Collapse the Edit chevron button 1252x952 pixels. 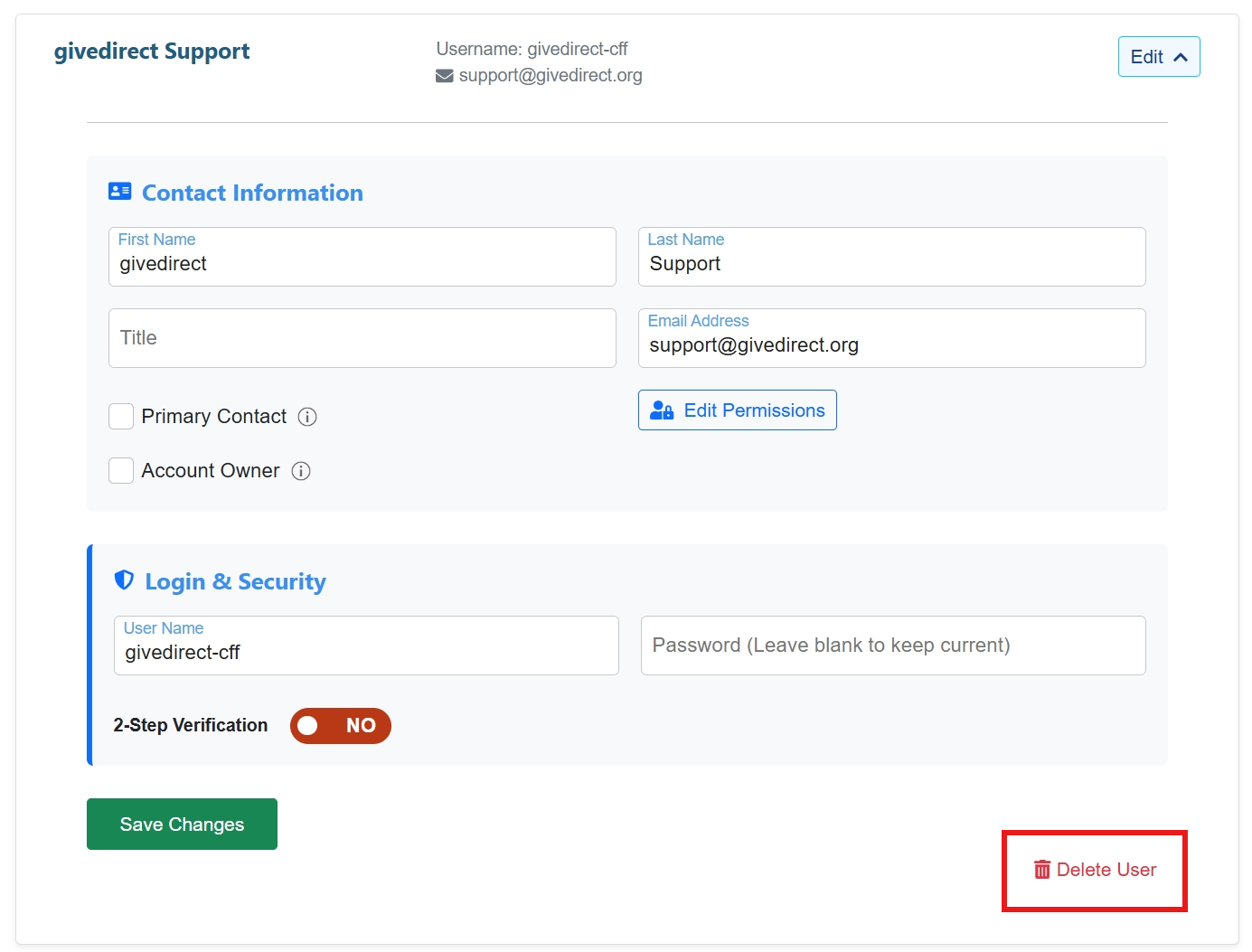(1159, 57)
